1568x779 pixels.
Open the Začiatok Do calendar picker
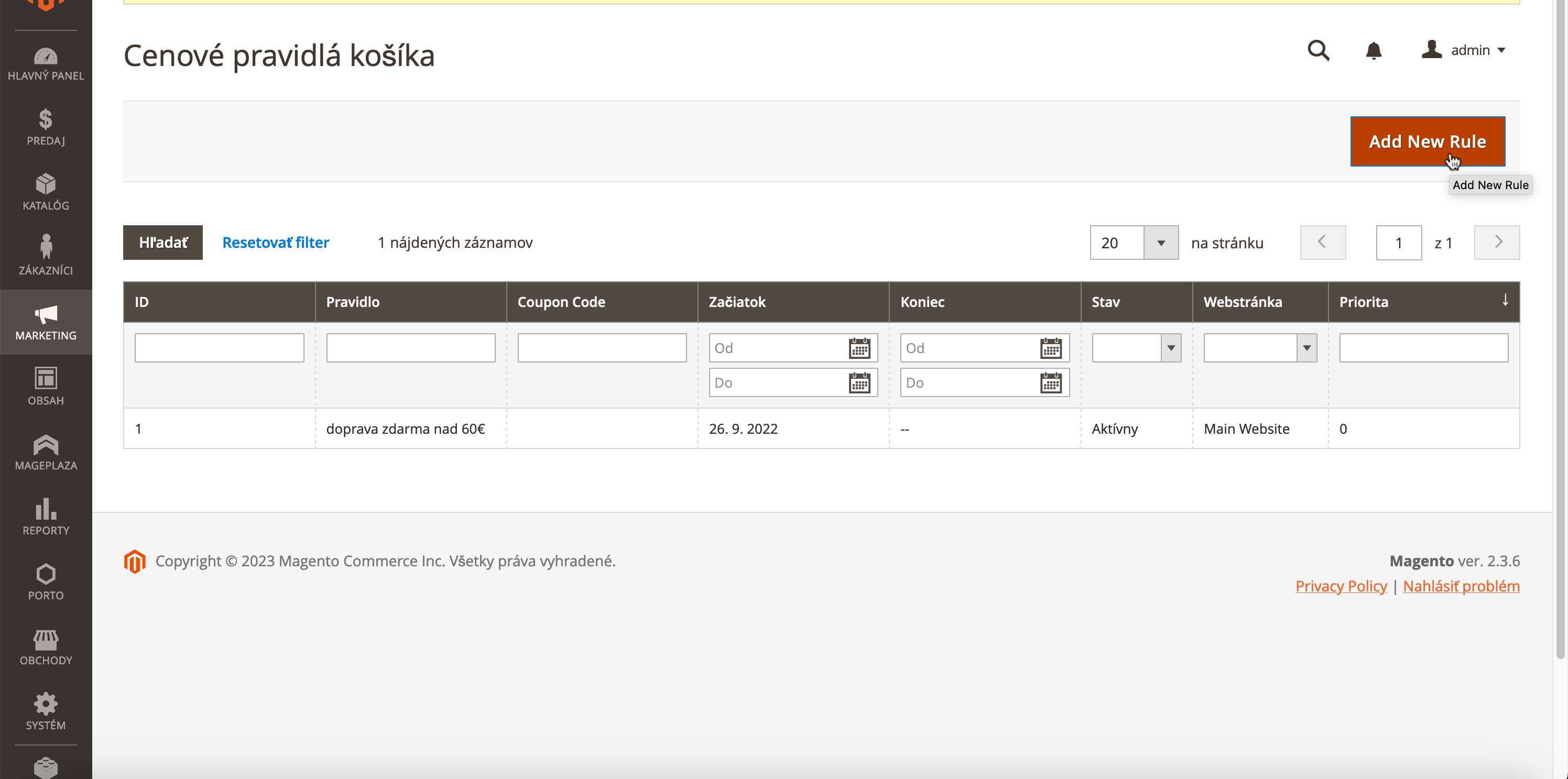click(x=859, y=383)
